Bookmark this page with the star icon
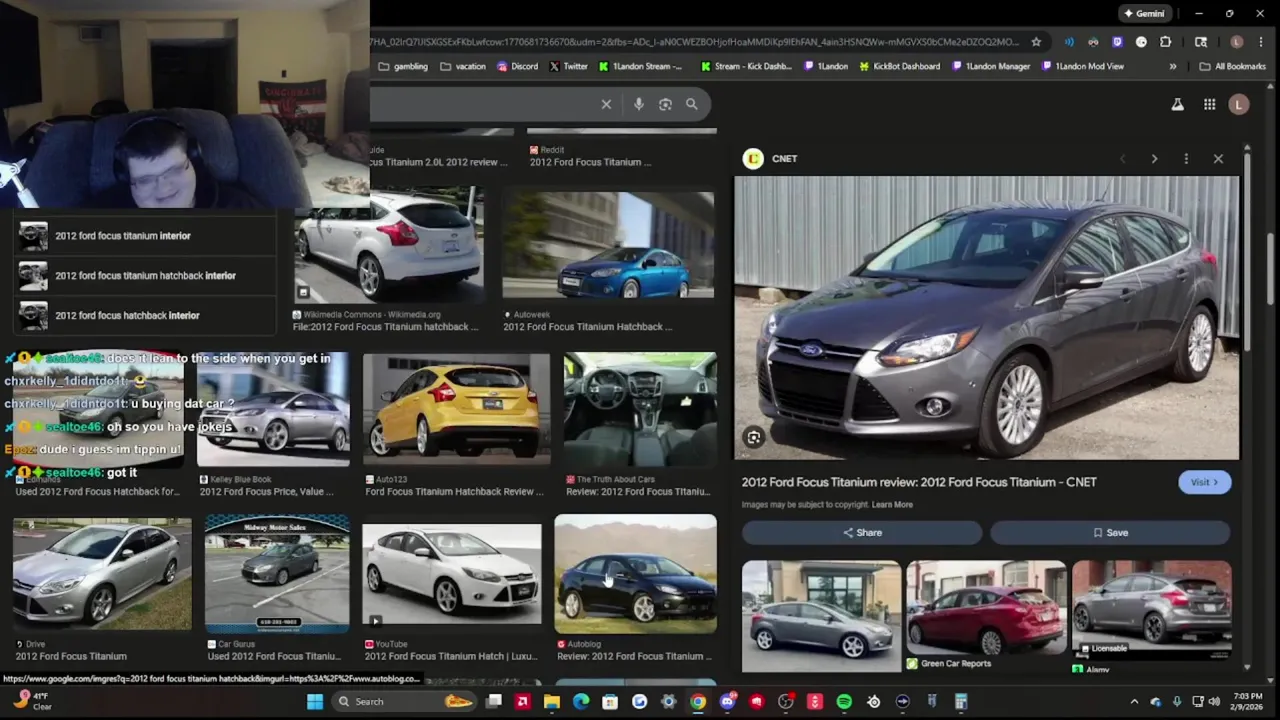Image resolution: width=1280 pixels, height=720 pixels. pyautogui.click(x=1036, y=42)
